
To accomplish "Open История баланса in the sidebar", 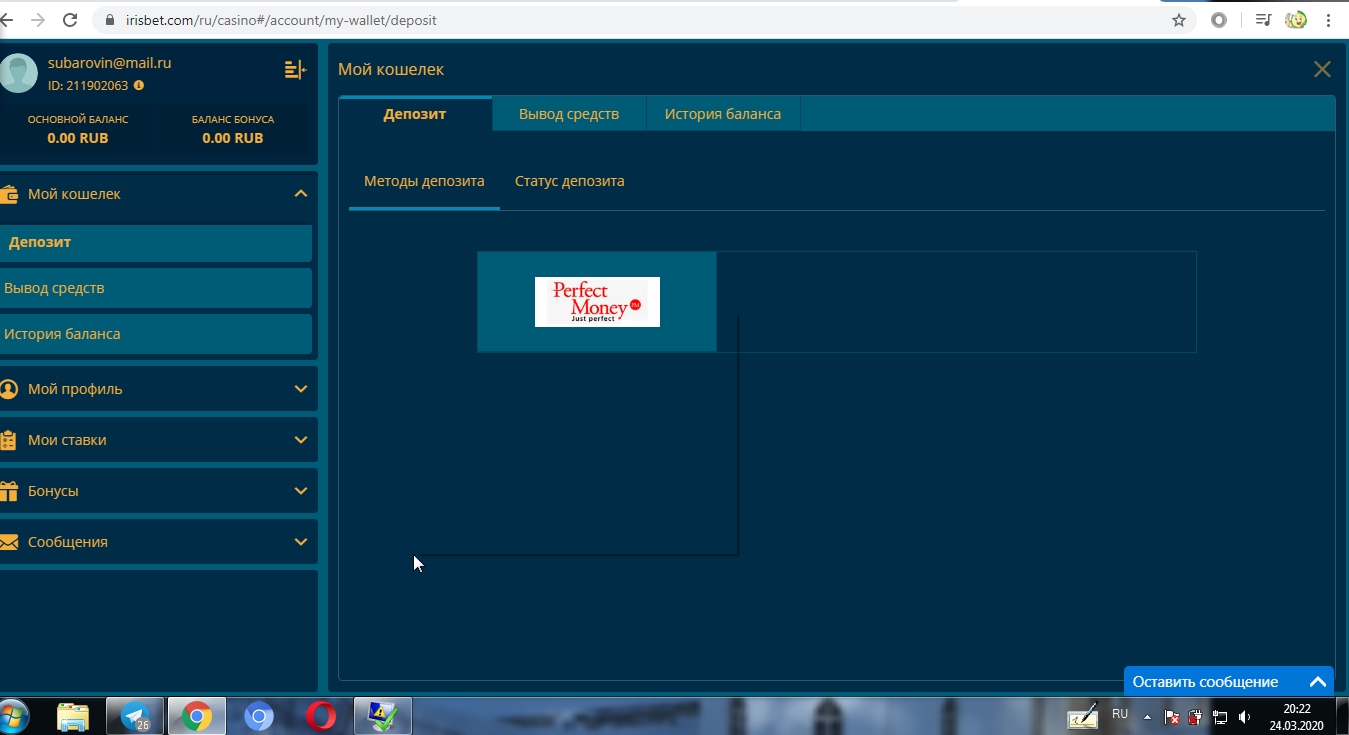I will 155,334.
